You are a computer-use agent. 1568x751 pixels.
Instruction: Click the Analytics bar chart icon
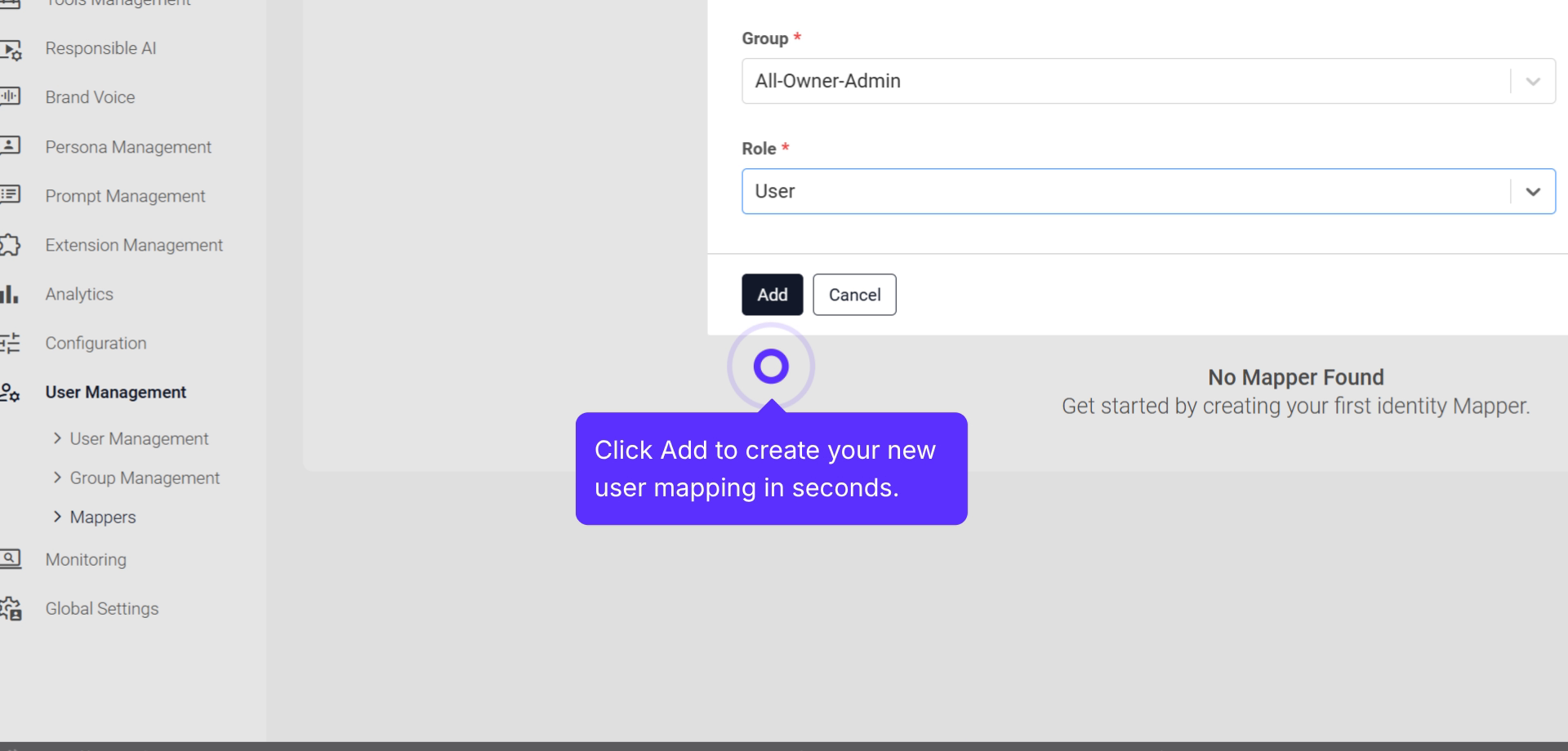tap(11, 294)
